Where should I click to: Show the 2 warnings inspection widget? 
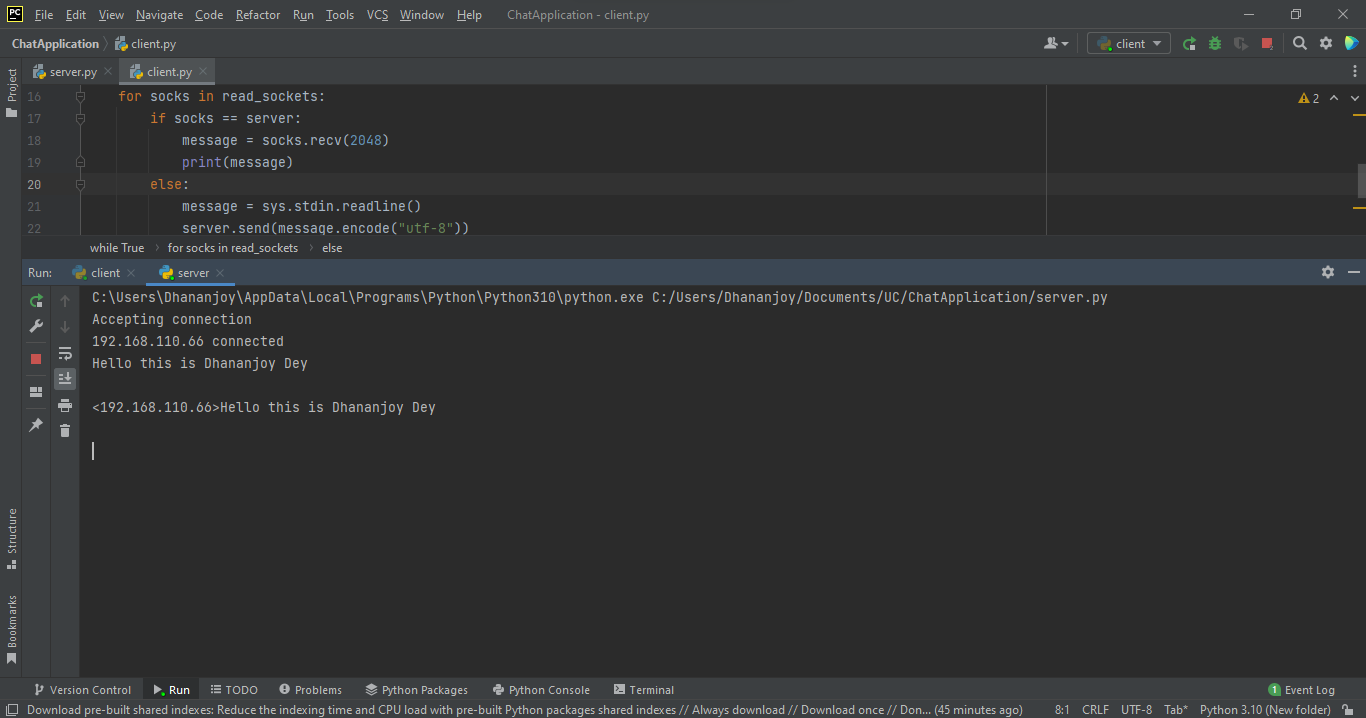[x=1309, y=98]
